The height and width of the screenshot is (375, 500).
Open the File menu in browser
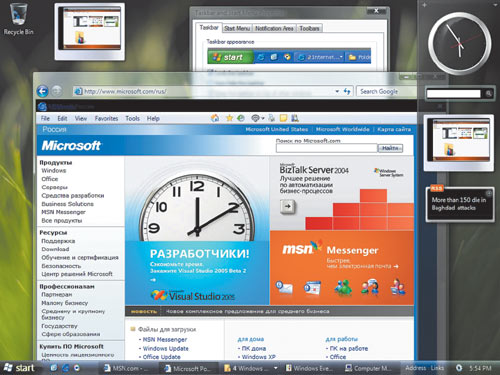[45, 118]
